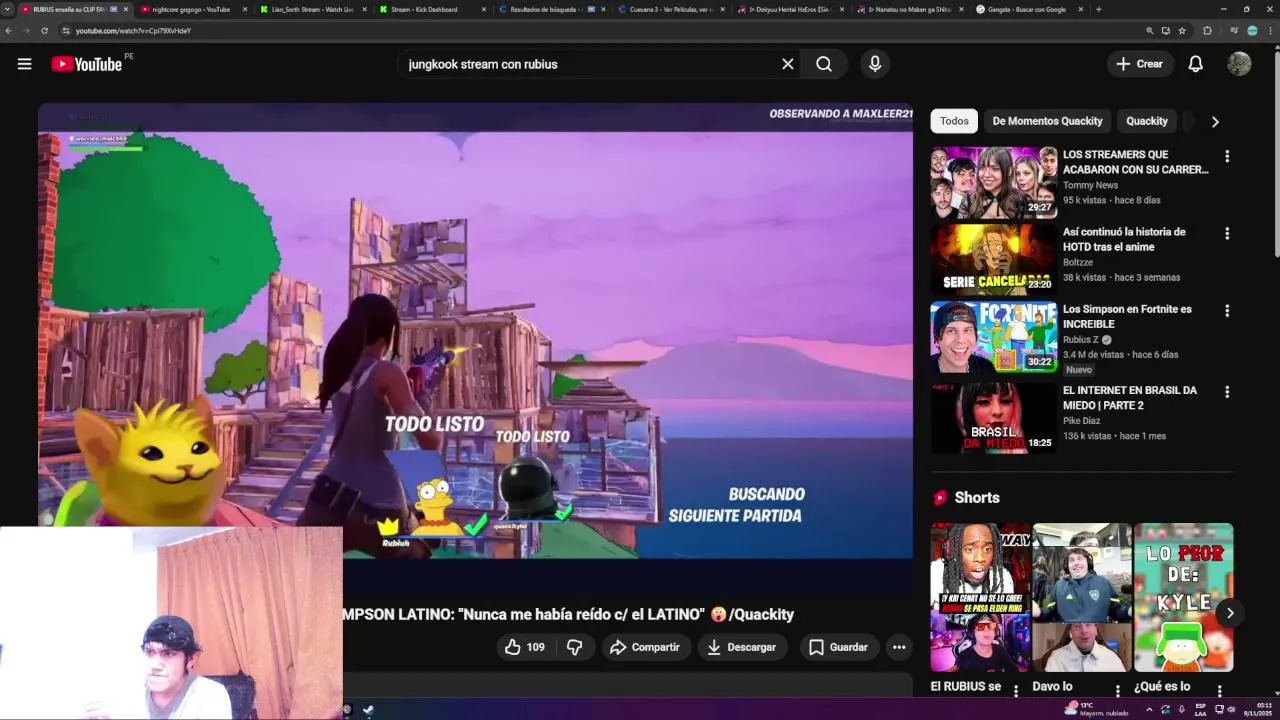Show more filter chips with right arrow
Viewport: 1280px width, 720px height.
(1215, 121)
